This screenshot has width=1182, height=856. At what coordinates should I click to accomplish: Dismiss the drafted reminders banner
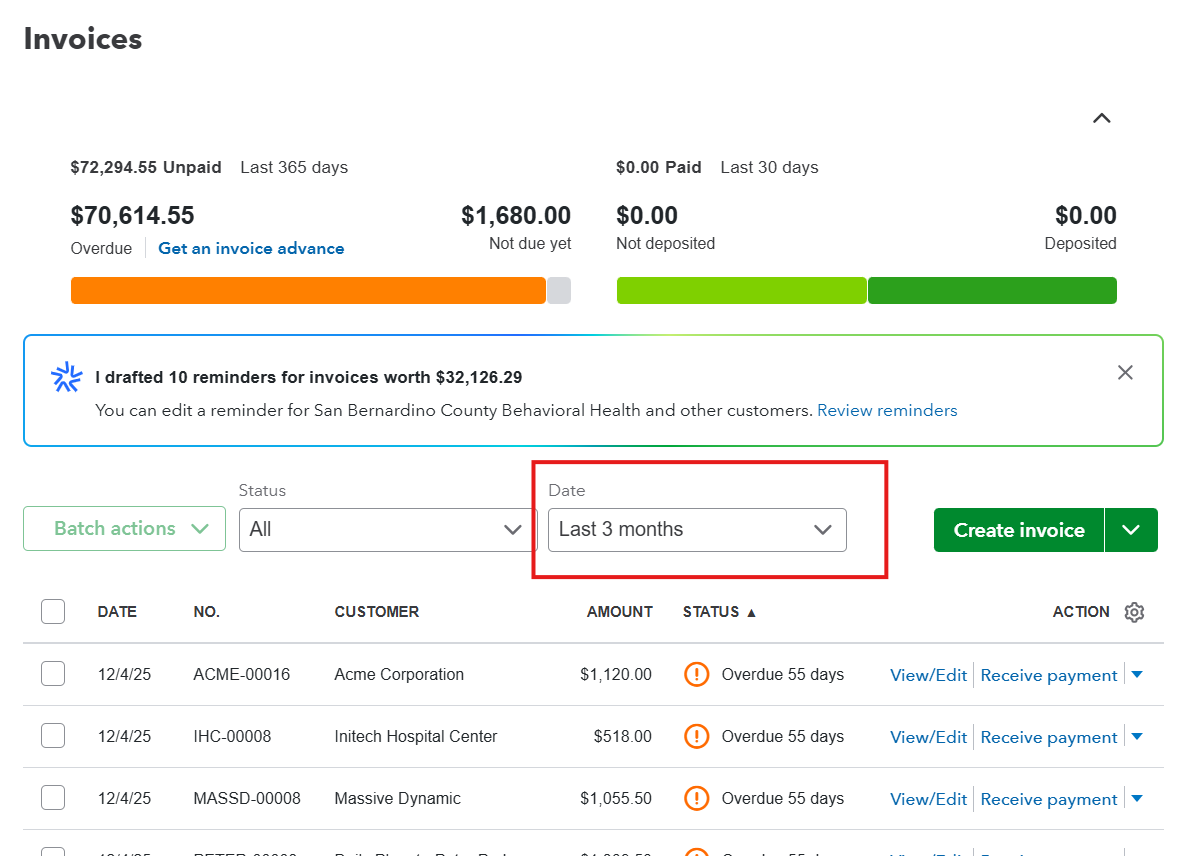coord(1125,372)
